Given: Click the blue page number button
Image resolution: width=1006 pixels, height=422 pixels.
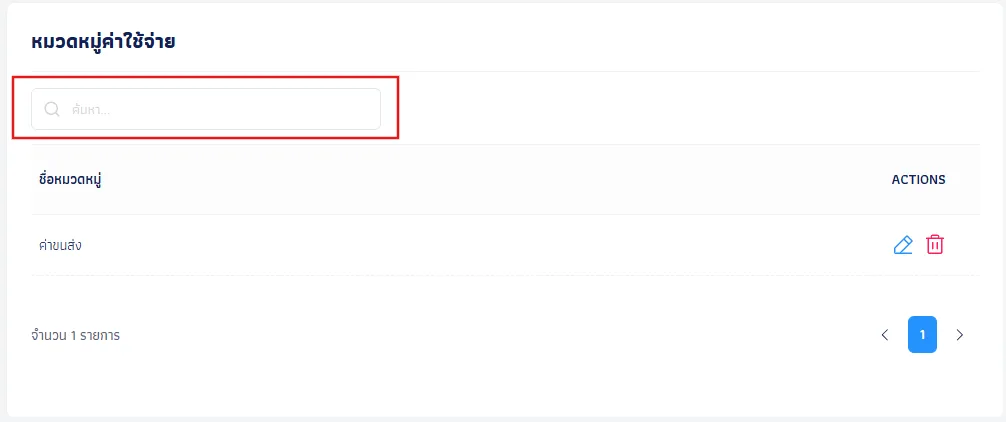Looking at the screenshot, I should (x=922, y=334).
